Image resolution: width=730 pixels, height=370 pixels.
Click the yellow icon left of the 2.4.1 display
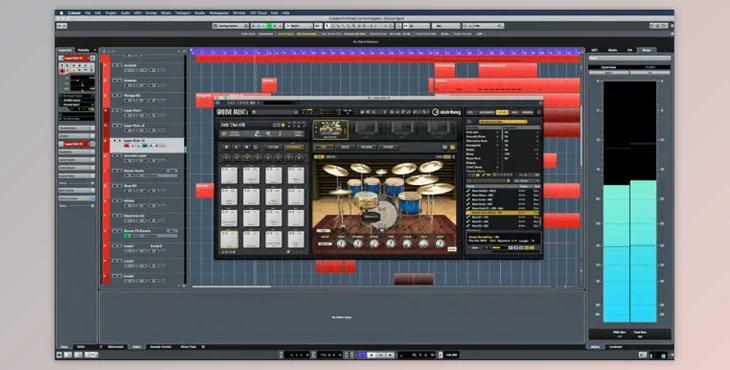(x=224, y=134)
